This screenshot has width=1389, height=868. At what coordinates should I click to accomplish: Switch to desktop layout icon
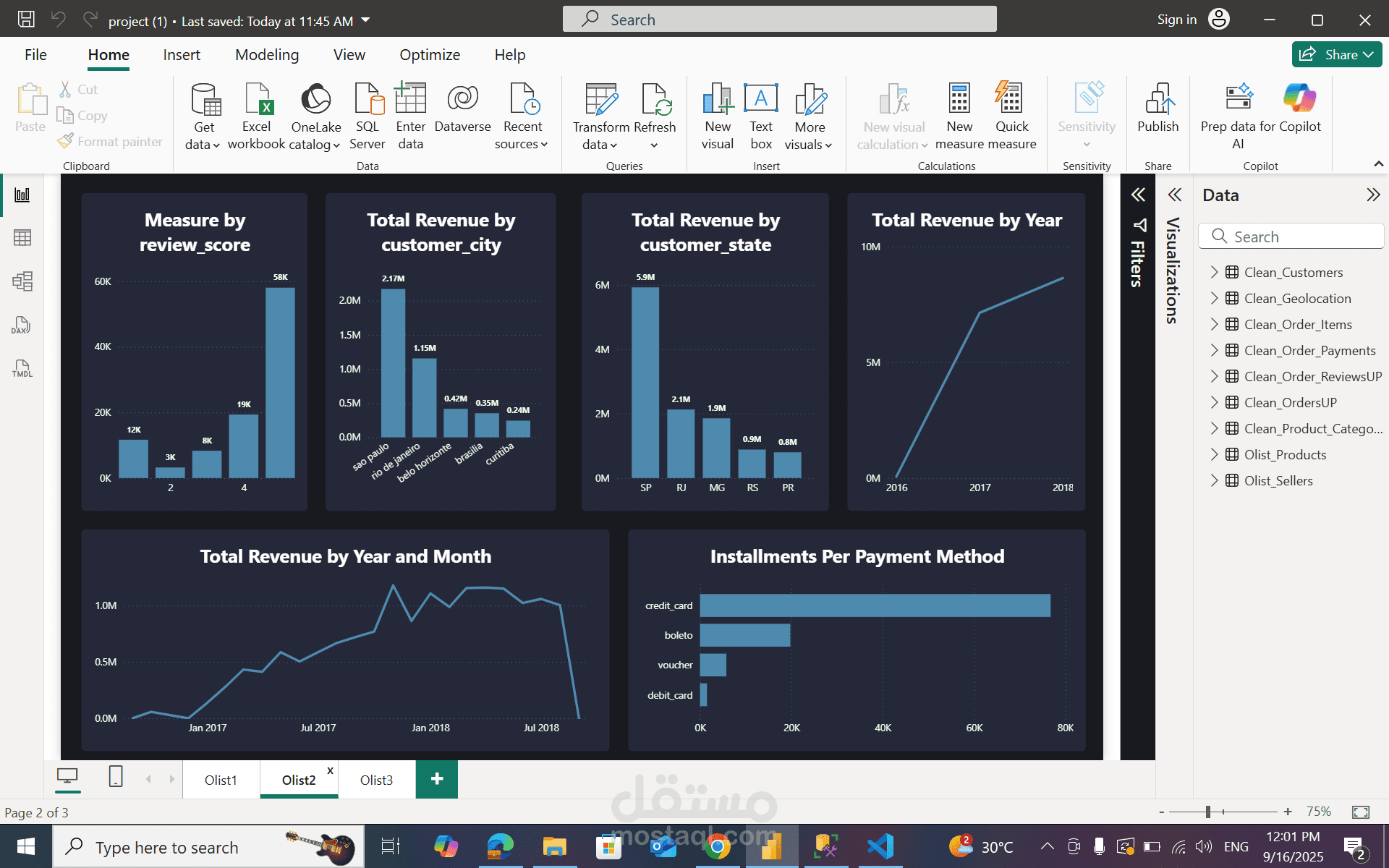pos(67,777)
